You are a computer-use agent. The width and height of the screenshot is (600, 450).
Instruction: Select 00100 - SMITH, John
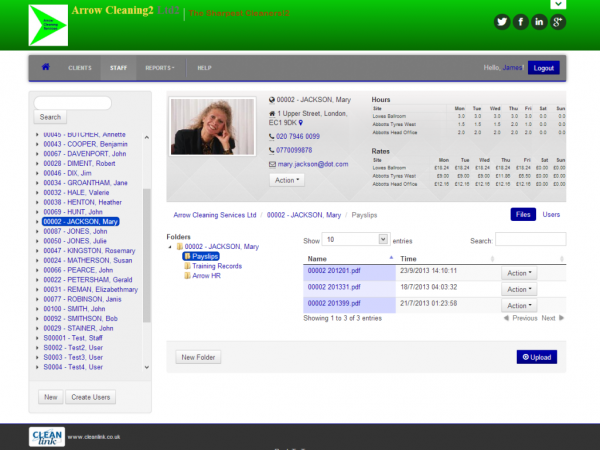pos(74,309)
